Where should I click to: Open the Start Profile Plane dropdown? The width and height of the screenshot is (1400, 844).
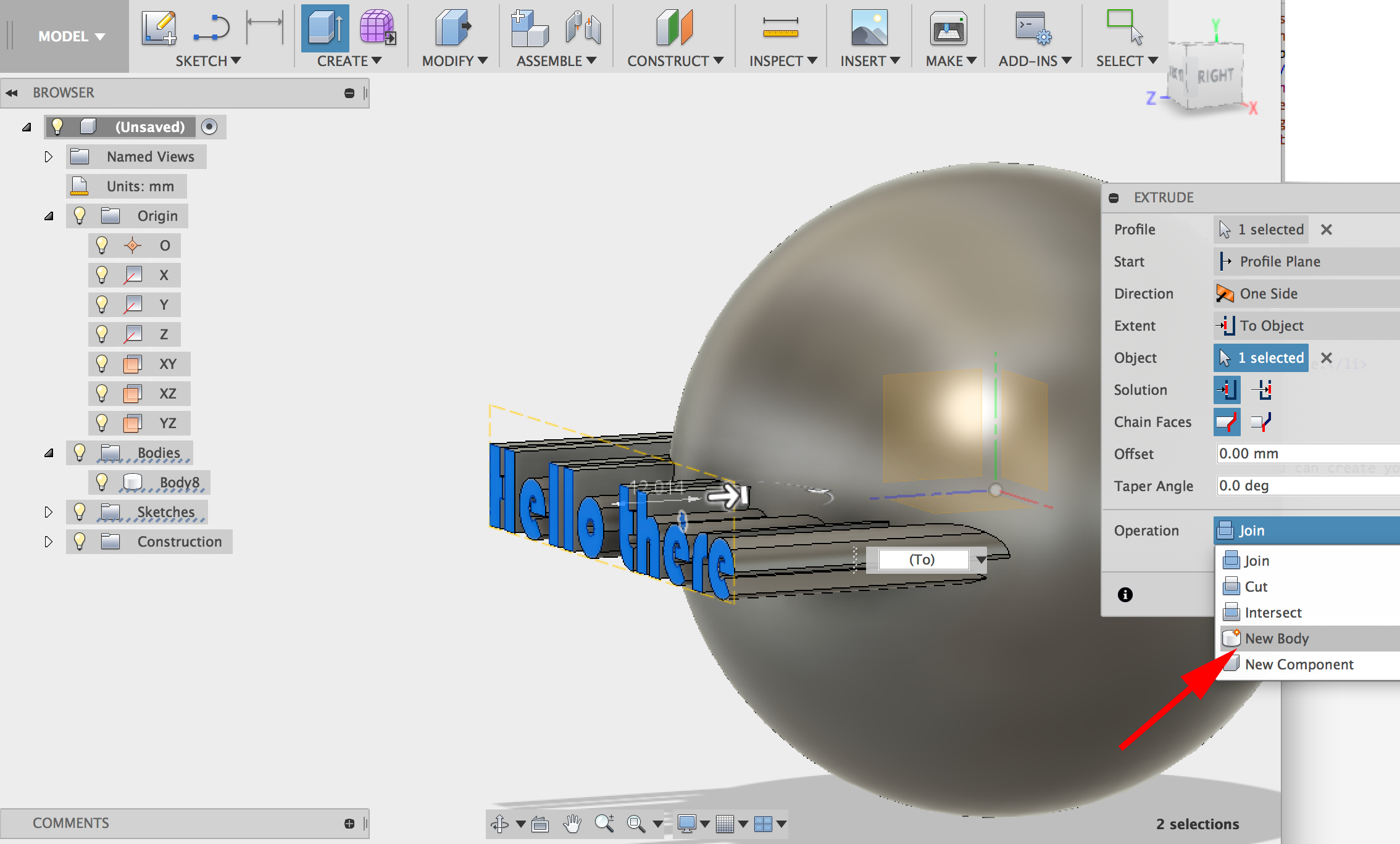pyautogui.click(x=1306, y=262)
